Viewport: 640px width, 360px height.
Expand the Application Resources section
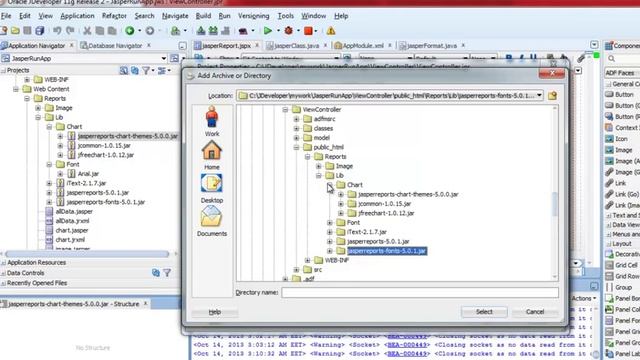pyautogui.click(x=4, y=262)
